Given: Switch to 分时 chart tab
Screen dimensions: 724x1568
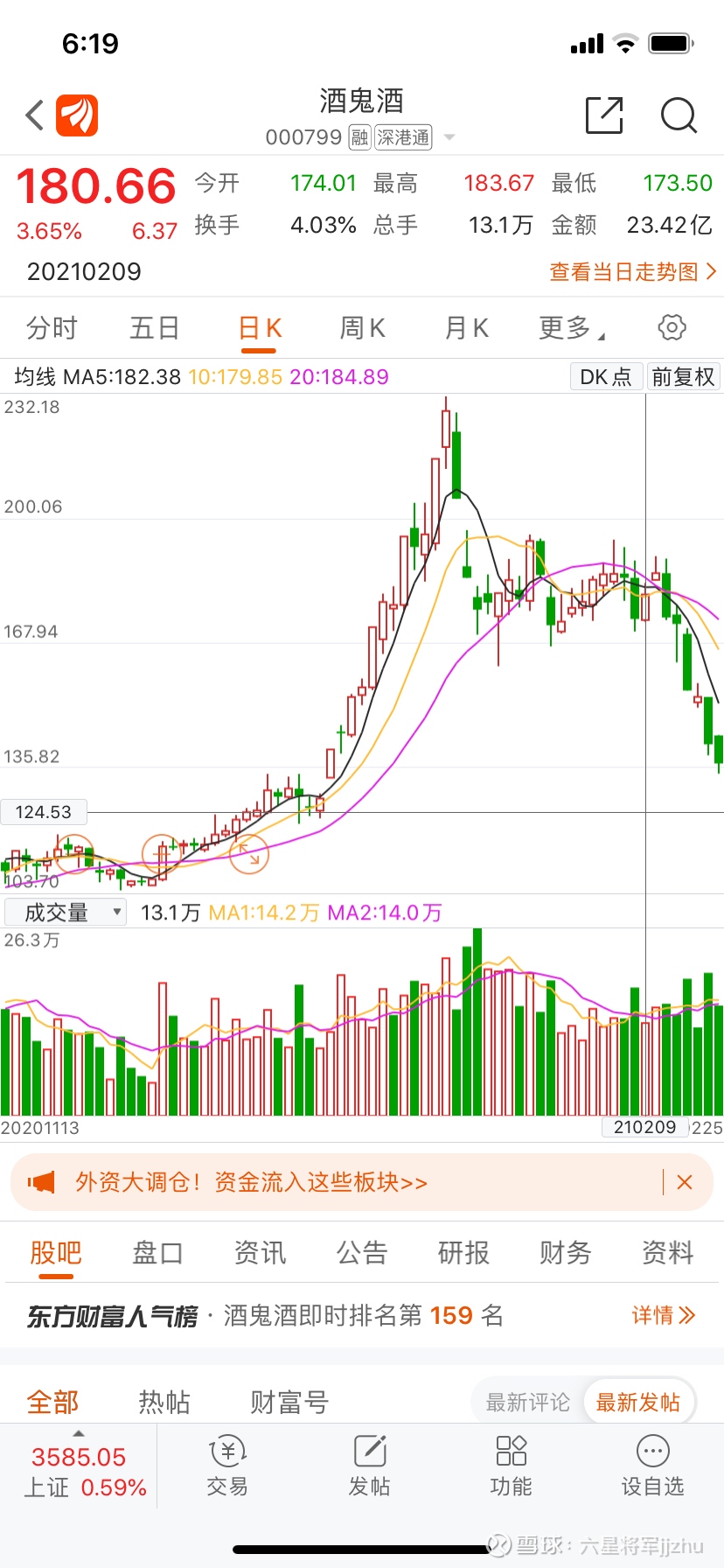Looking at the screenshot, I should 52,328.
